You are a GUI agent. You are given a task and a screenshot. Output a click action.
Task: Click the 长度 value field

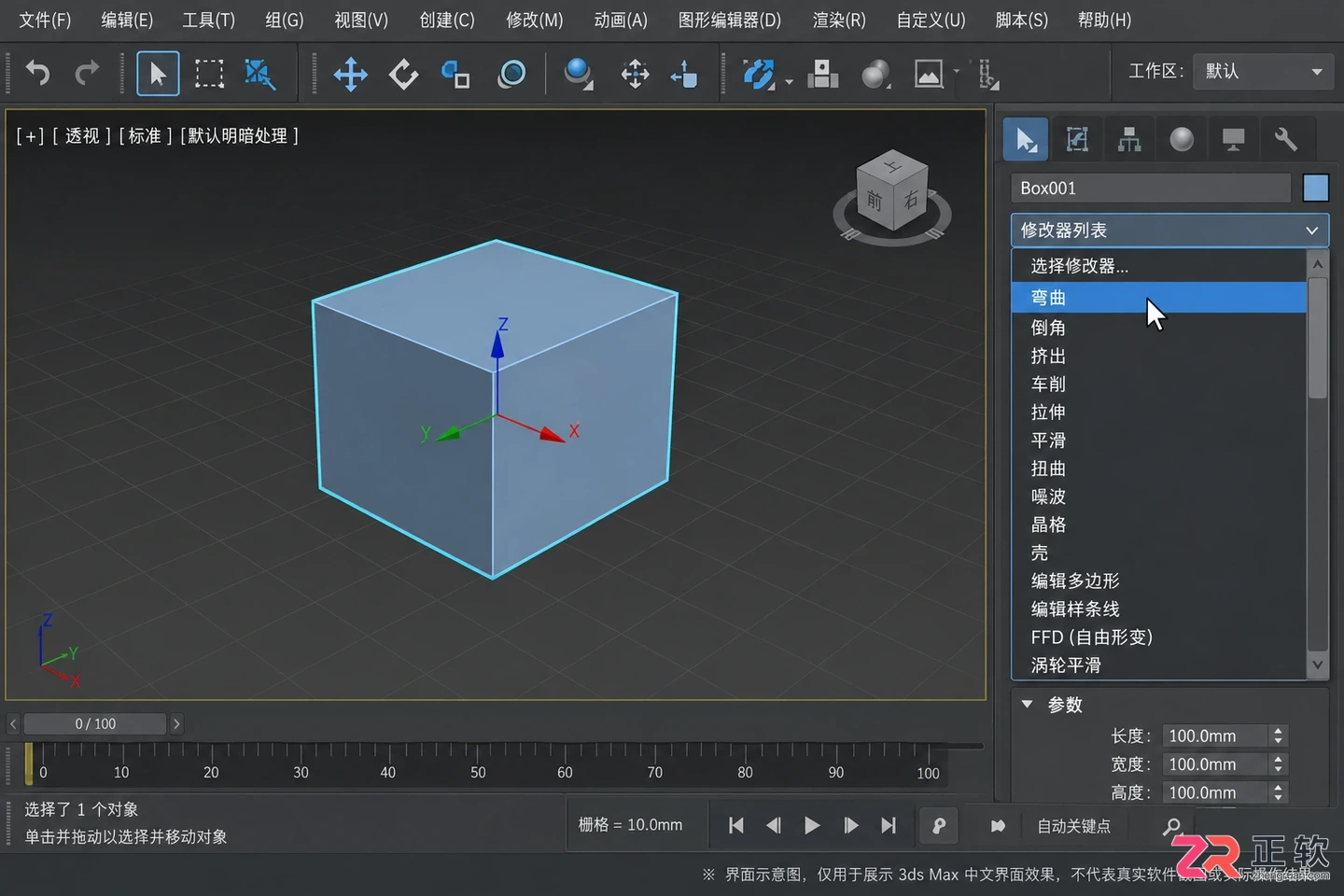(x=1216, y=736)
